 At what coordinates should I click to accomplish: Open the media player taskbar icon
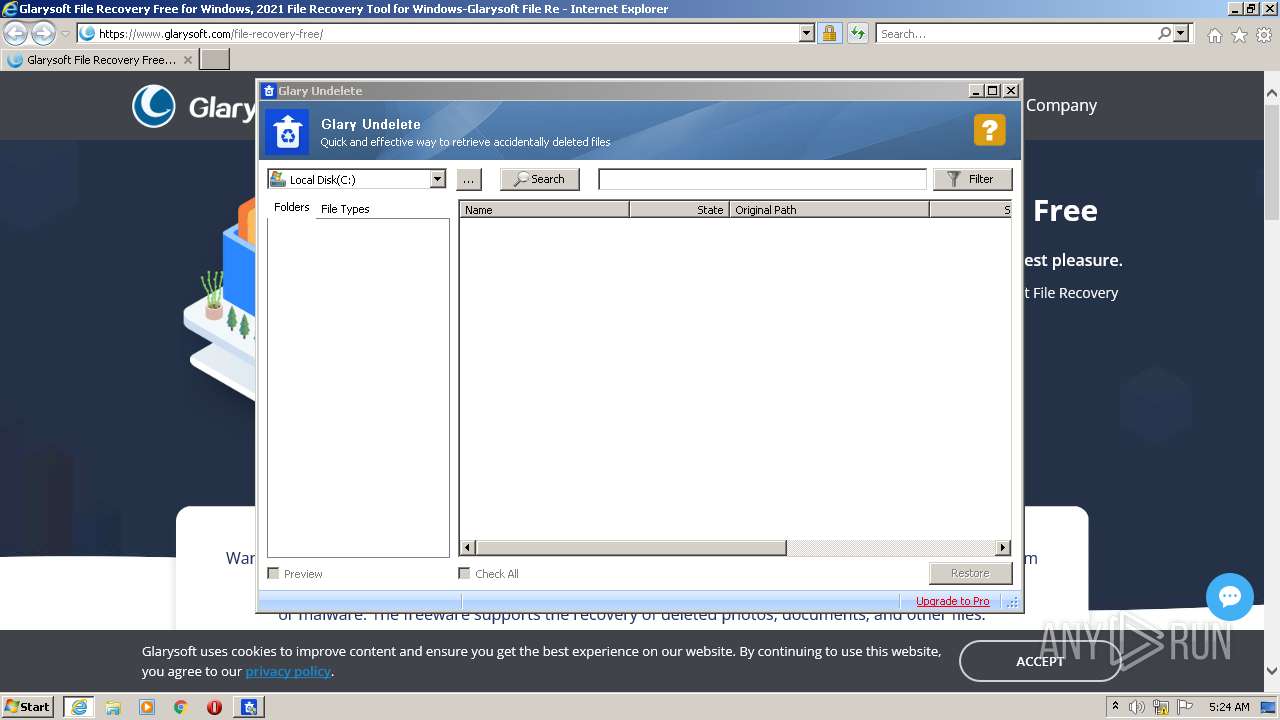147,707
